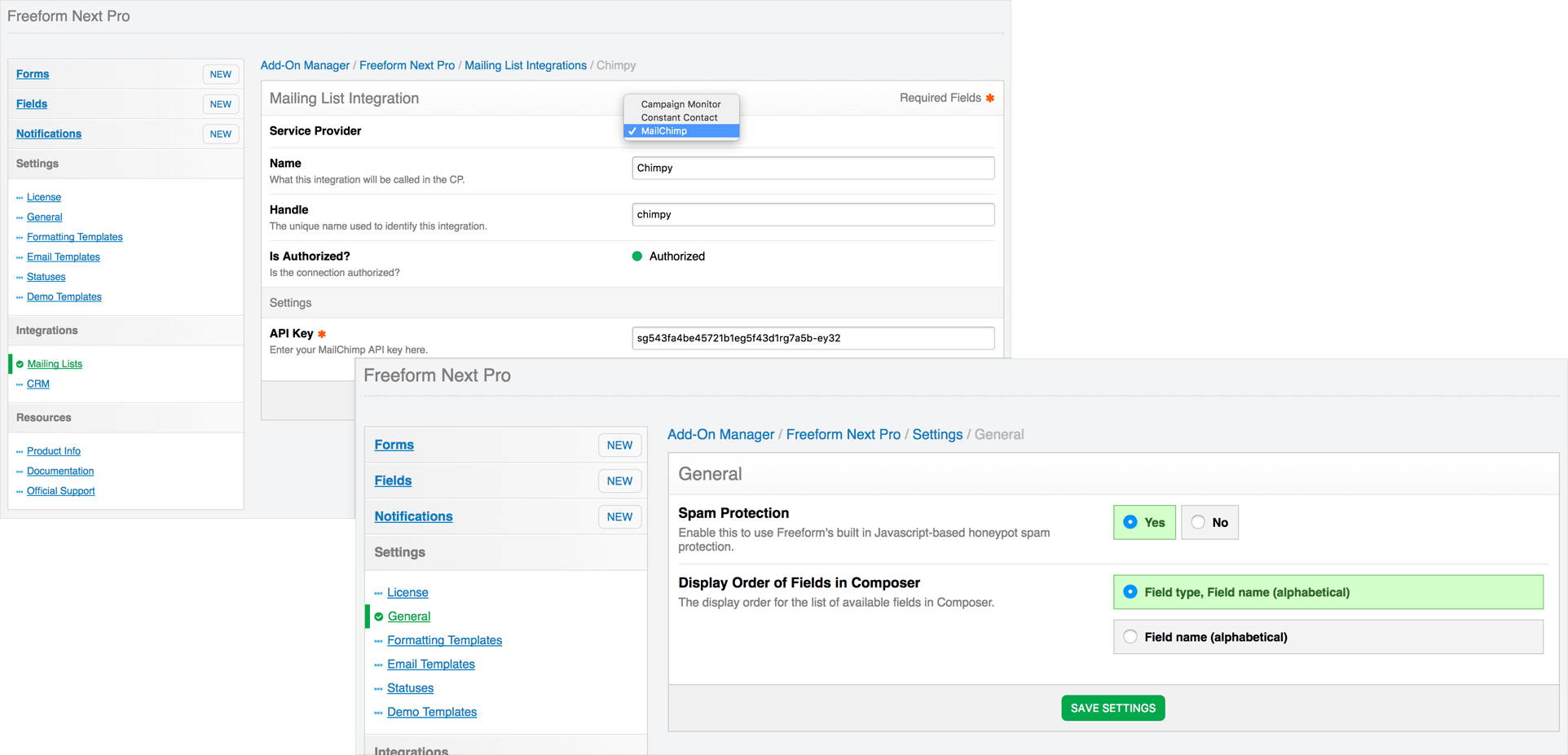Image resolution: width=1568 pixels, height=755 pixels.
Task: Open Formatting Templates in front window sidebar
Action: tap(444, 640)
